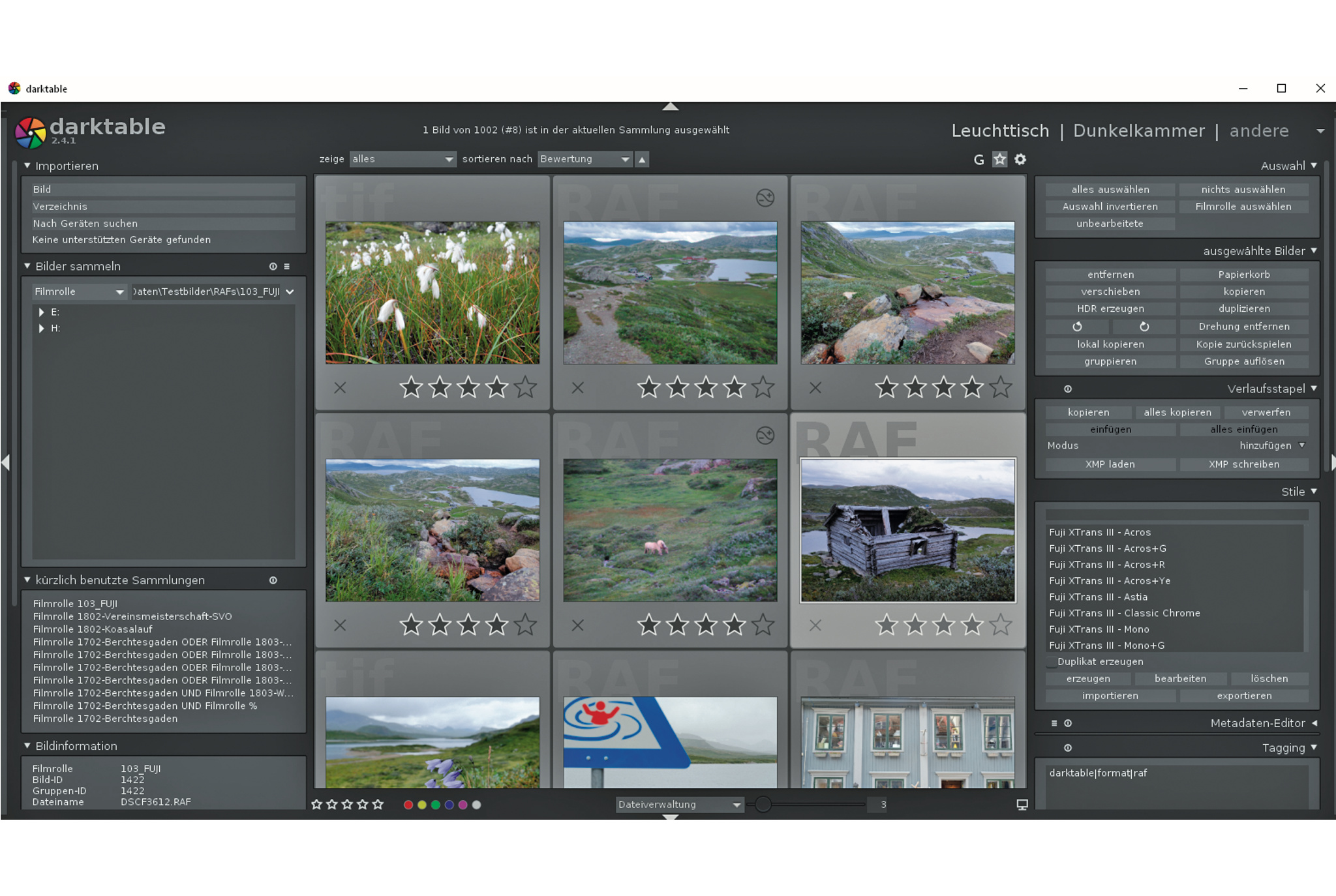Expand the E: drive tree node
The height and width of the screenshot is (896, 1336).
(x=42, y=312)
